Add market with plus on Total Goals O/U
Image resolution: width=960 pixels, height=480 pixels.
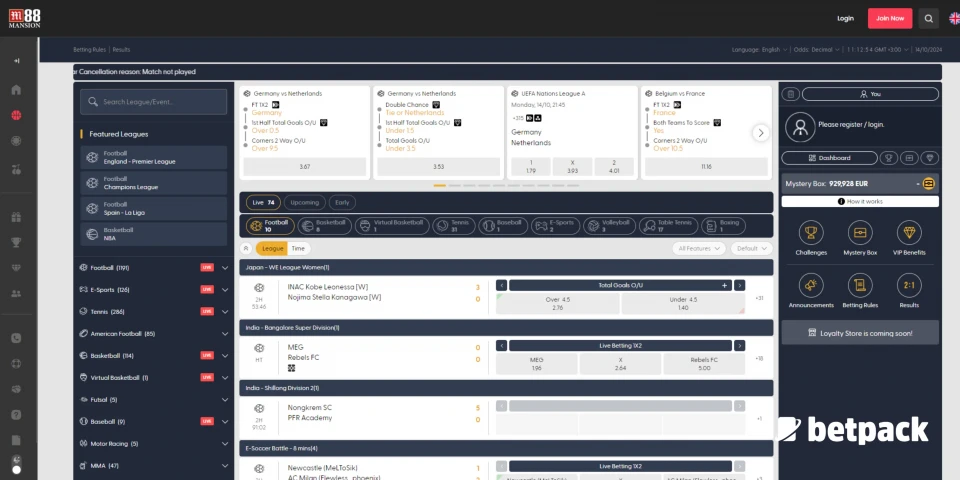(x=724, y=285)
